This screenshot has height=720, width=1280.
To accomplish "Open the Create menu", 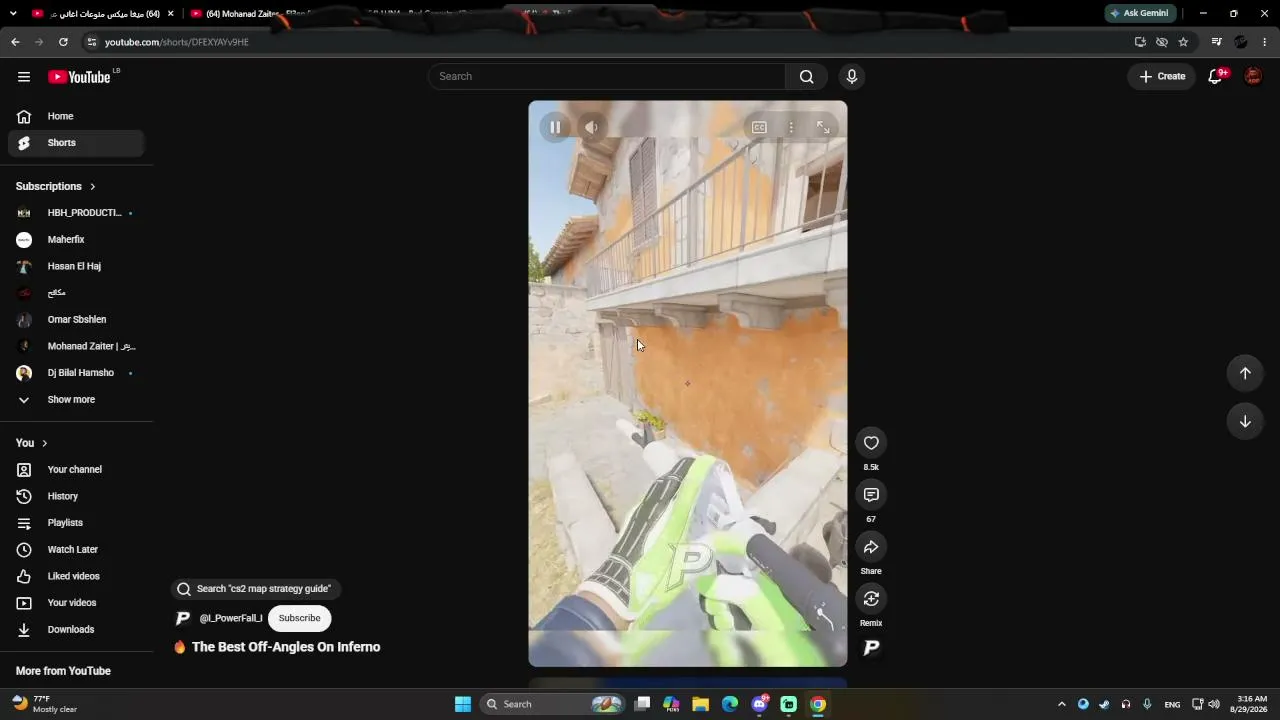I will (x=1162, y=77).
